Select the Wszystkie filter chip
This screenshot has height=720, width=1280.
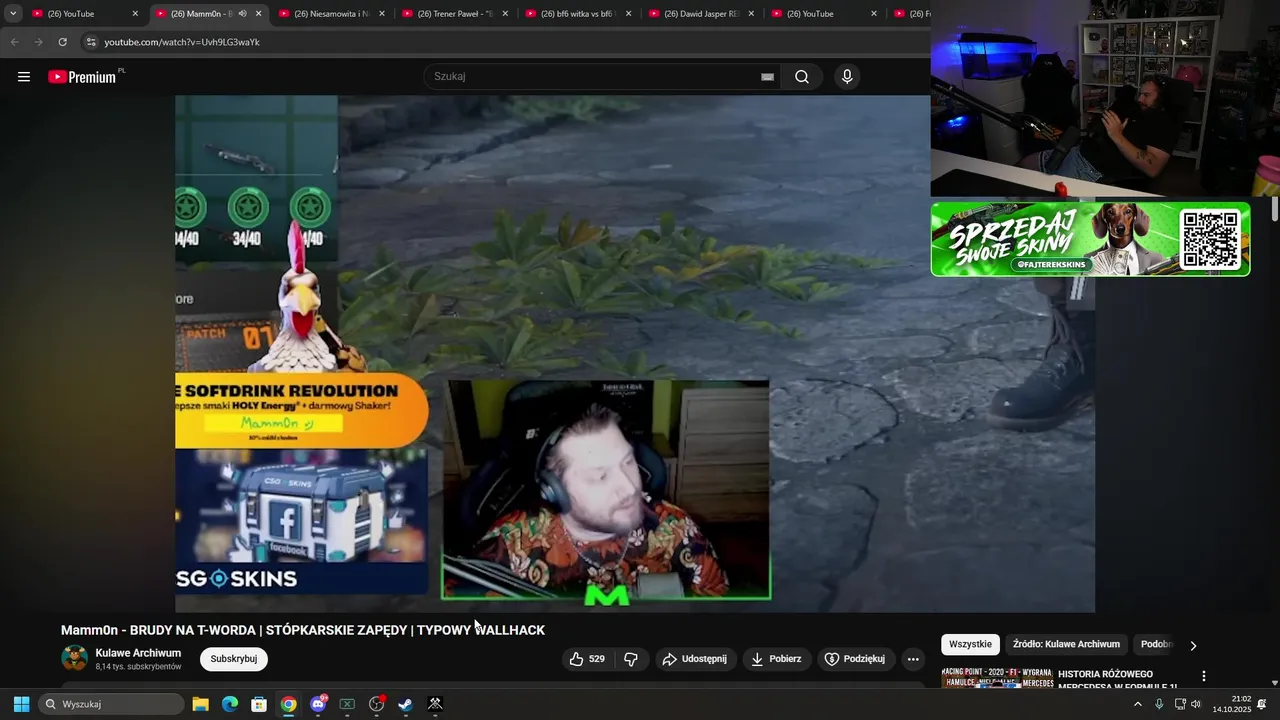[x=970, y=645]
